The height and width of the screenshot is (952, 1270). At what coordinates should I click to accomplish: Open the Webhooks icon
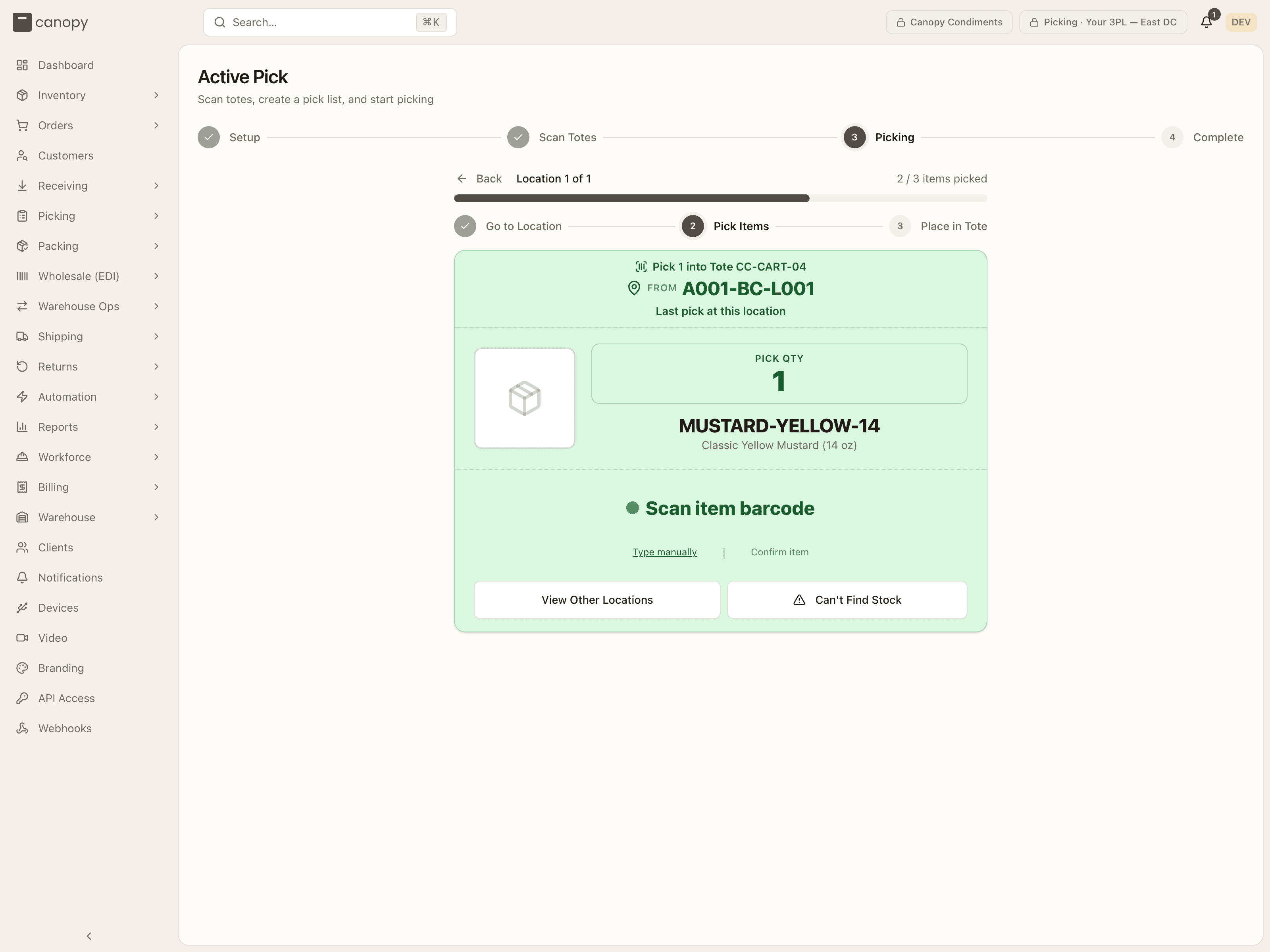(x=22, y=728)
